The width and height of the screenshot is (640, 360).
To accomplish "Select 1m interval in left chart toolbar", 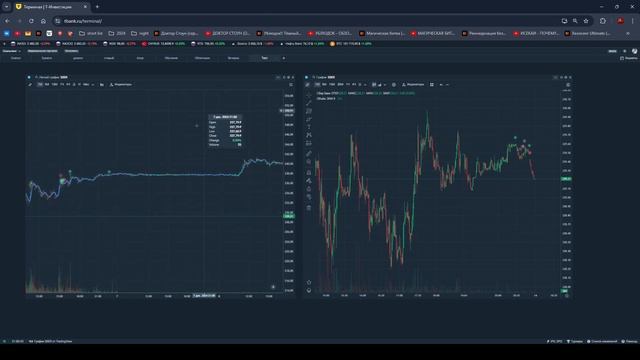I will [x=40, y=84].
